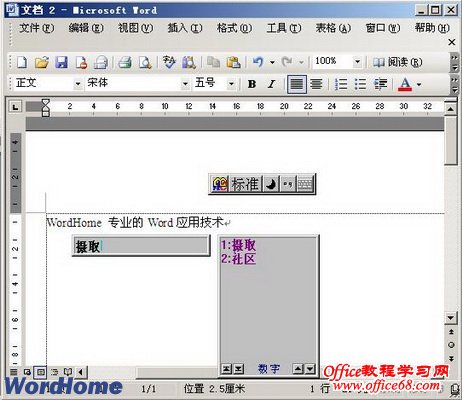This screenshot has height=400, width=462.
Task: Open Print Preview with the magnifier page icon
Action: click(x=145, y=62)
